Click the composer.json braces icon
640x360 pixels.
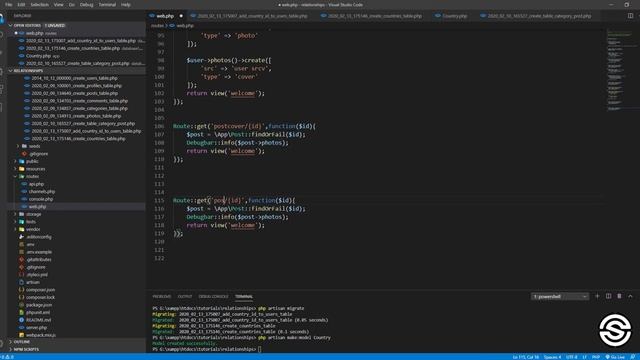click(x=22, y=290)
